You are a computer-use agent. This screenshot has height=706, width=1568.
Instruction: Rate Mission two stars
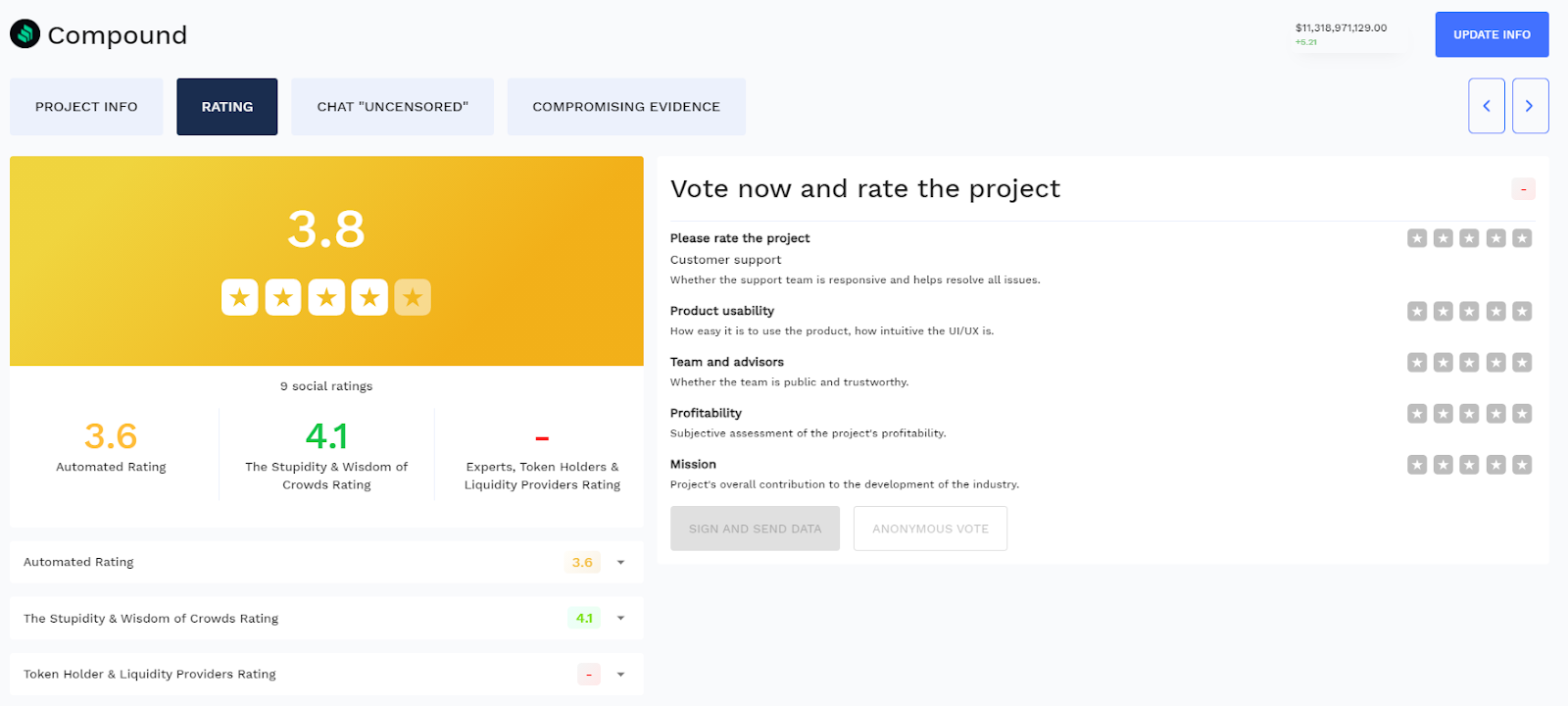(1444, 465)
